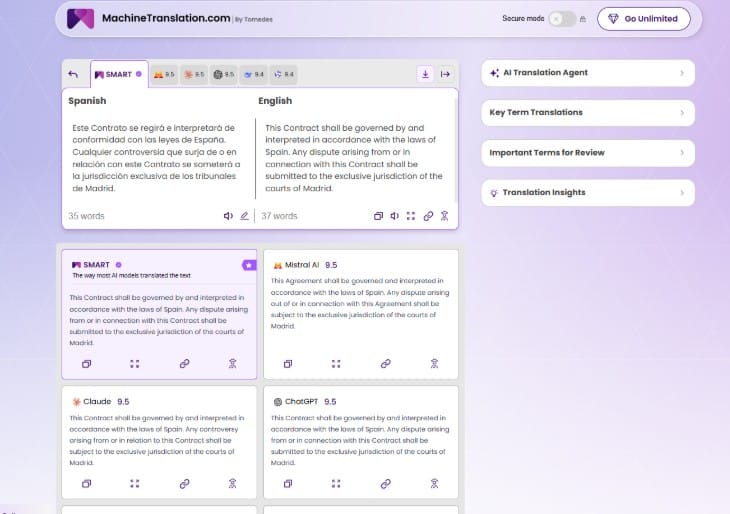Image resolution: width=730 pixels, height=514 pixels.
Task: Click the '35 words' count
Action: click(86, 216)
